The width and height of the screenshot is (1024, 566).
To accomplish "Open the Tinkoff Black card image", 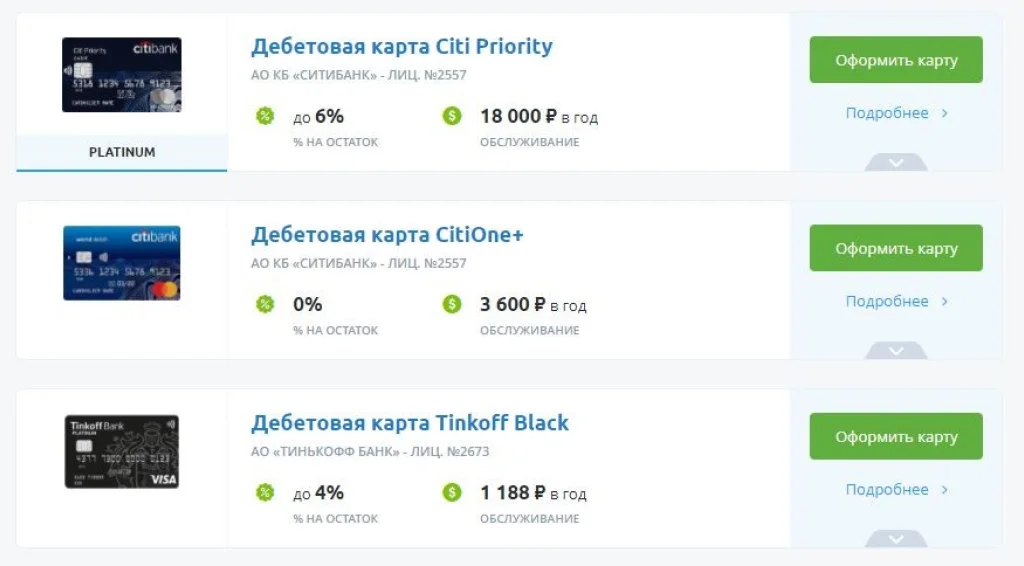I will [x=121, y=451].
